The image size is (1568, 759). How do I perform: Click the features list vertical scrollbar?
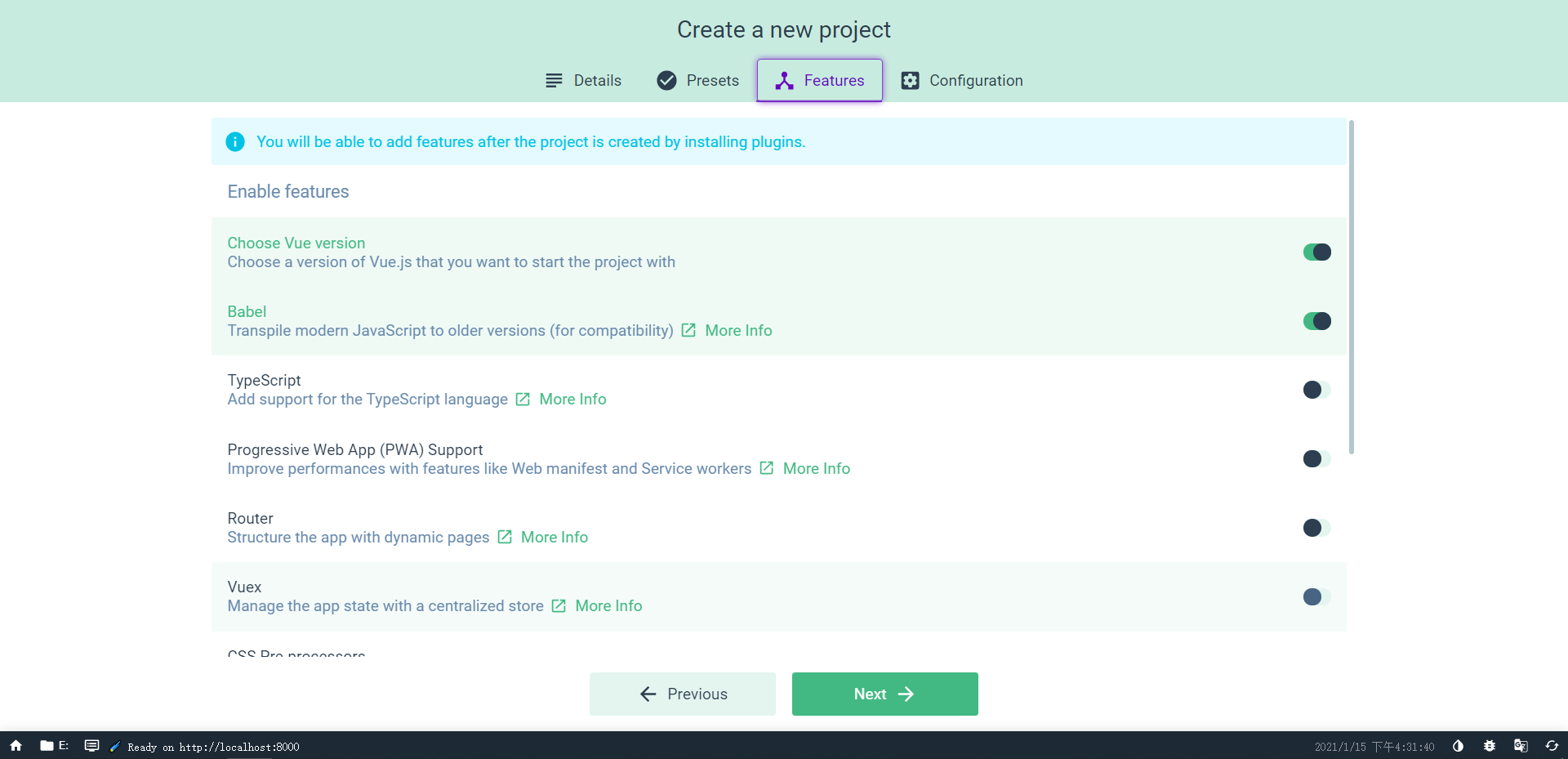pyautogui.click(x=1352, y=287)
